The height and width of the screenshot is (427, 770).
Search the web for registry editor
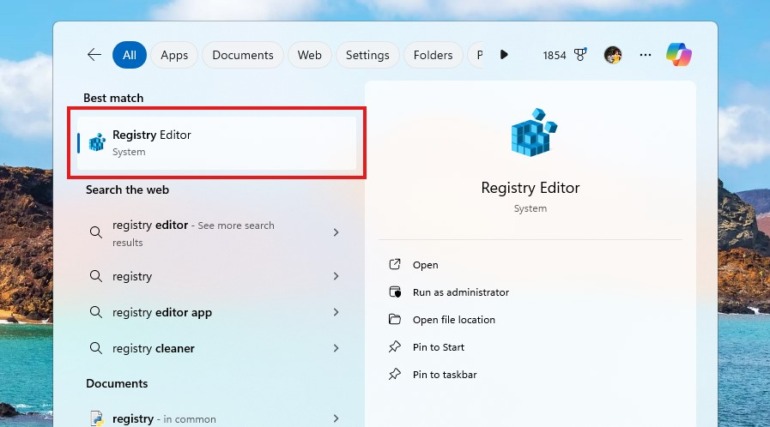(193, 233)
